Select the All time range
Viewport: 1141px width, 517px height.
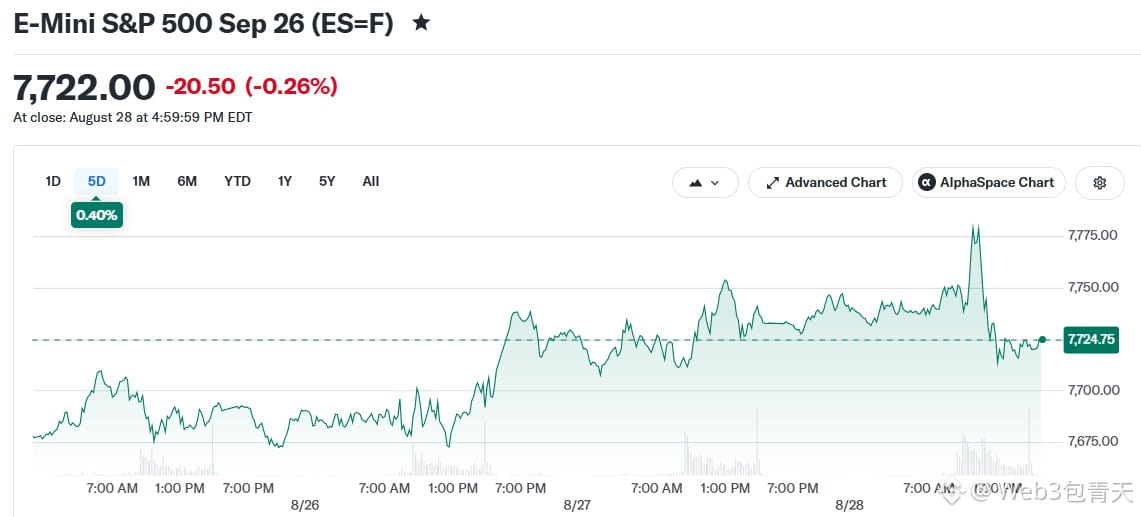[x=370, y=181]
